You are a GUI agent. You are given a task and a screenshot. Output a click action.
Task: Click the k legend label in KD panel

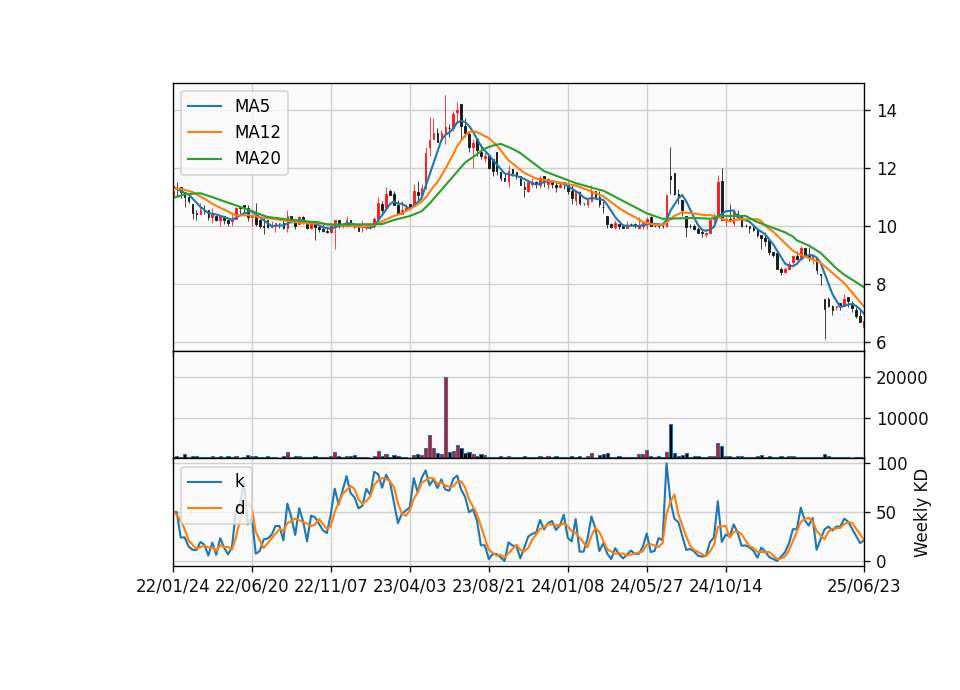point(239,481)
